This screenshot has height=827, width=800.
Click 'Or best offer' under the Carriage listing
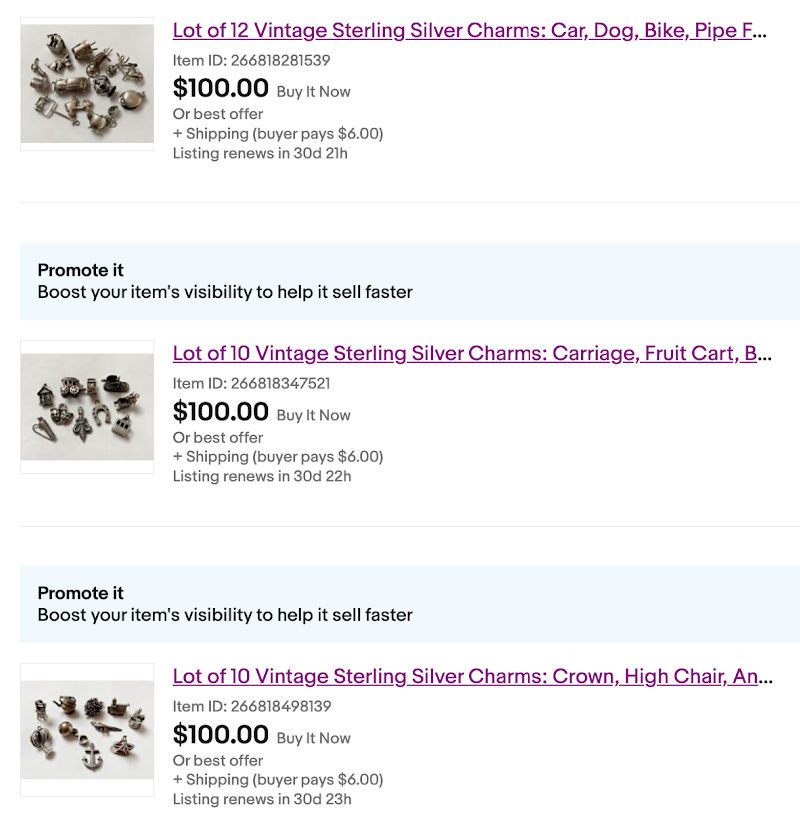pyautogui.click(x=218, y=438)
